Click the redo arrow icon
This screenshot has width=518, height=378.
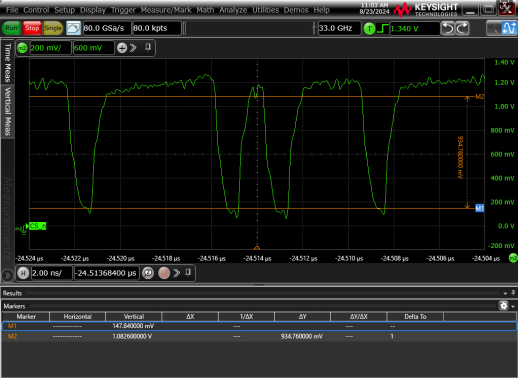pyautogui.click(x=462, y=28)
